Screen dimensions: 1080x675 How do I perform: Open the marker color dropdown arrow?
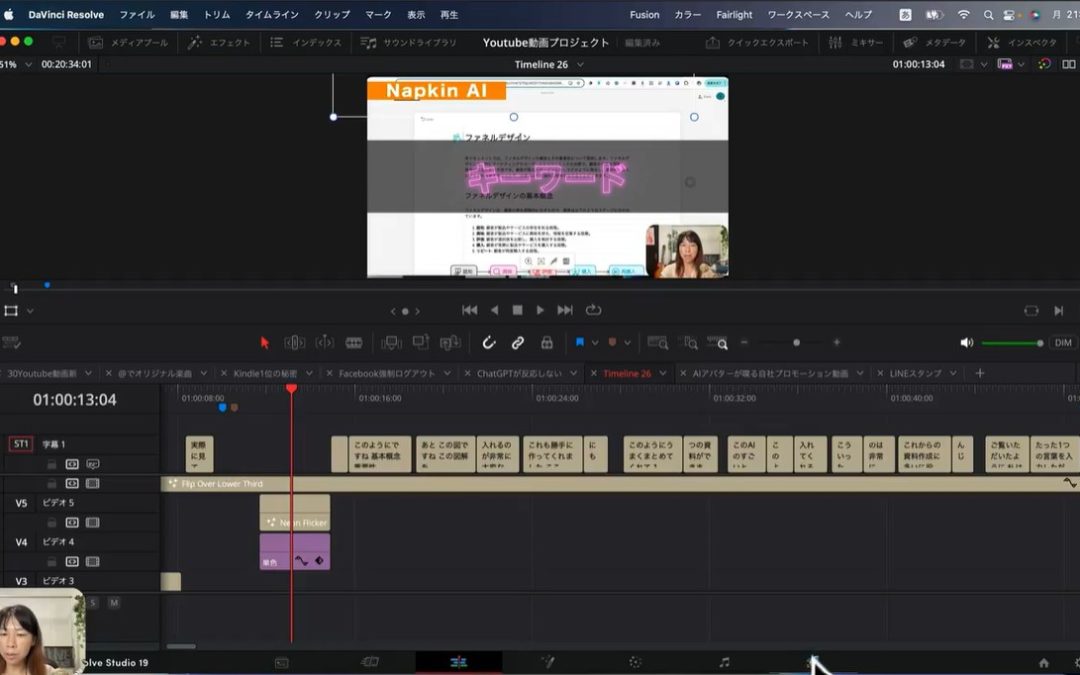[628, 342]
